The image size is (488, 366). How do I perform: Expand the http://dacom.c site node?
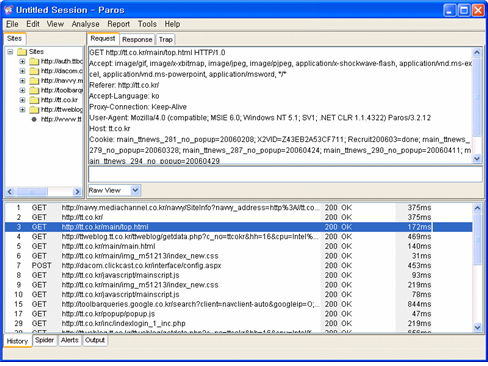(22, 71)
